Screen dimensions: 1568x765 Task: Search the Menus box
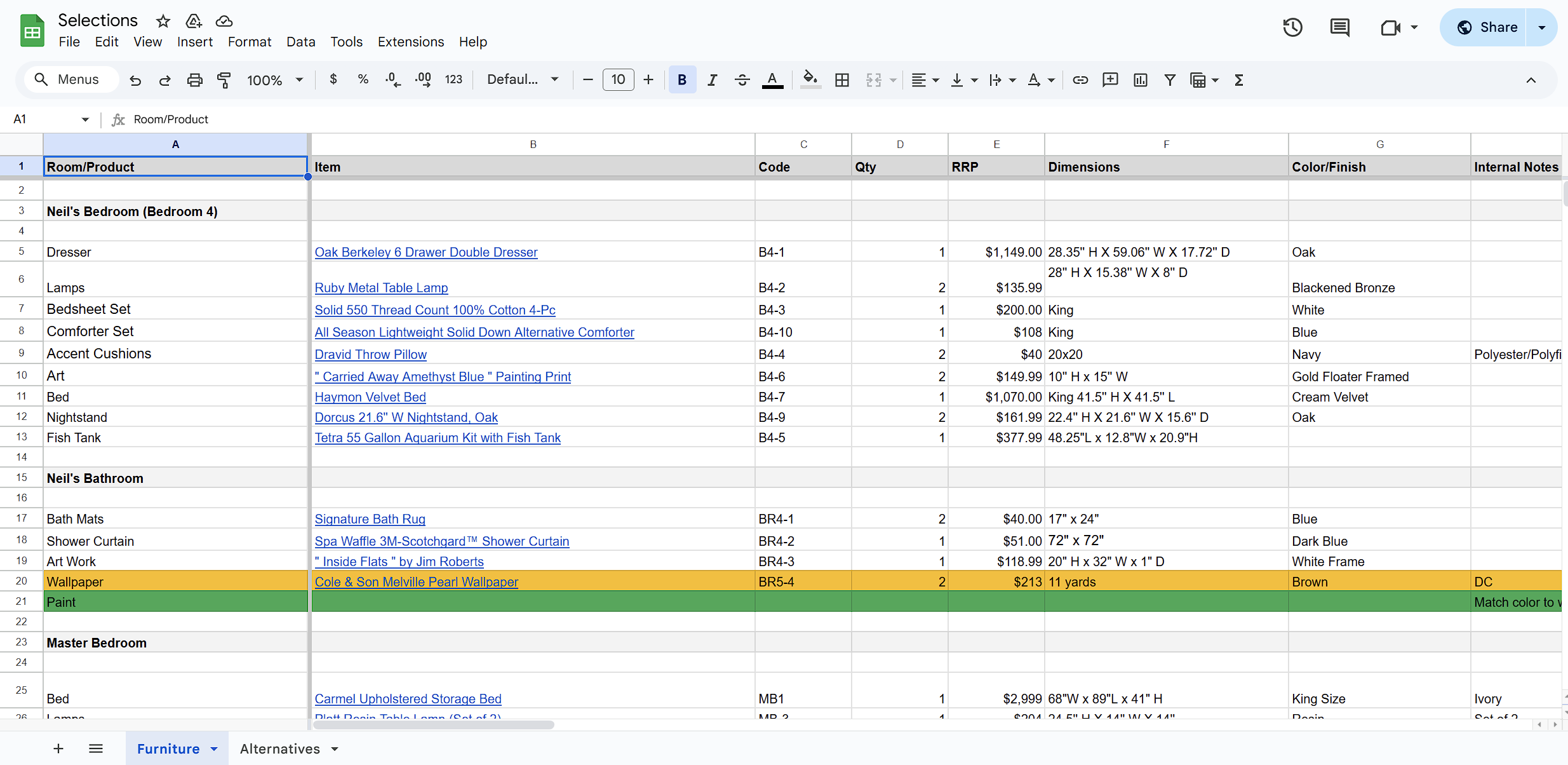pos(72,79)
